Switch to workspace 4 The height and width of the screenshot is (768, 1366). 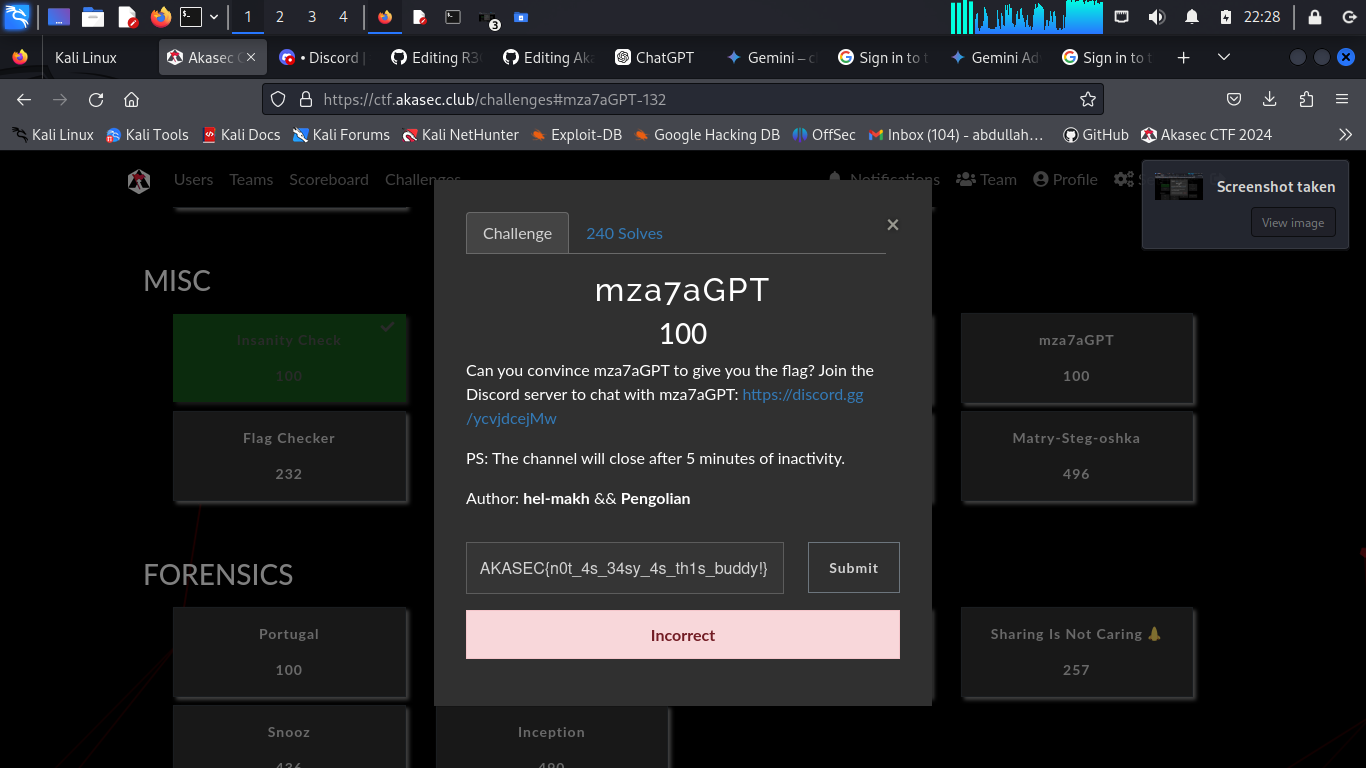(343, 17)
